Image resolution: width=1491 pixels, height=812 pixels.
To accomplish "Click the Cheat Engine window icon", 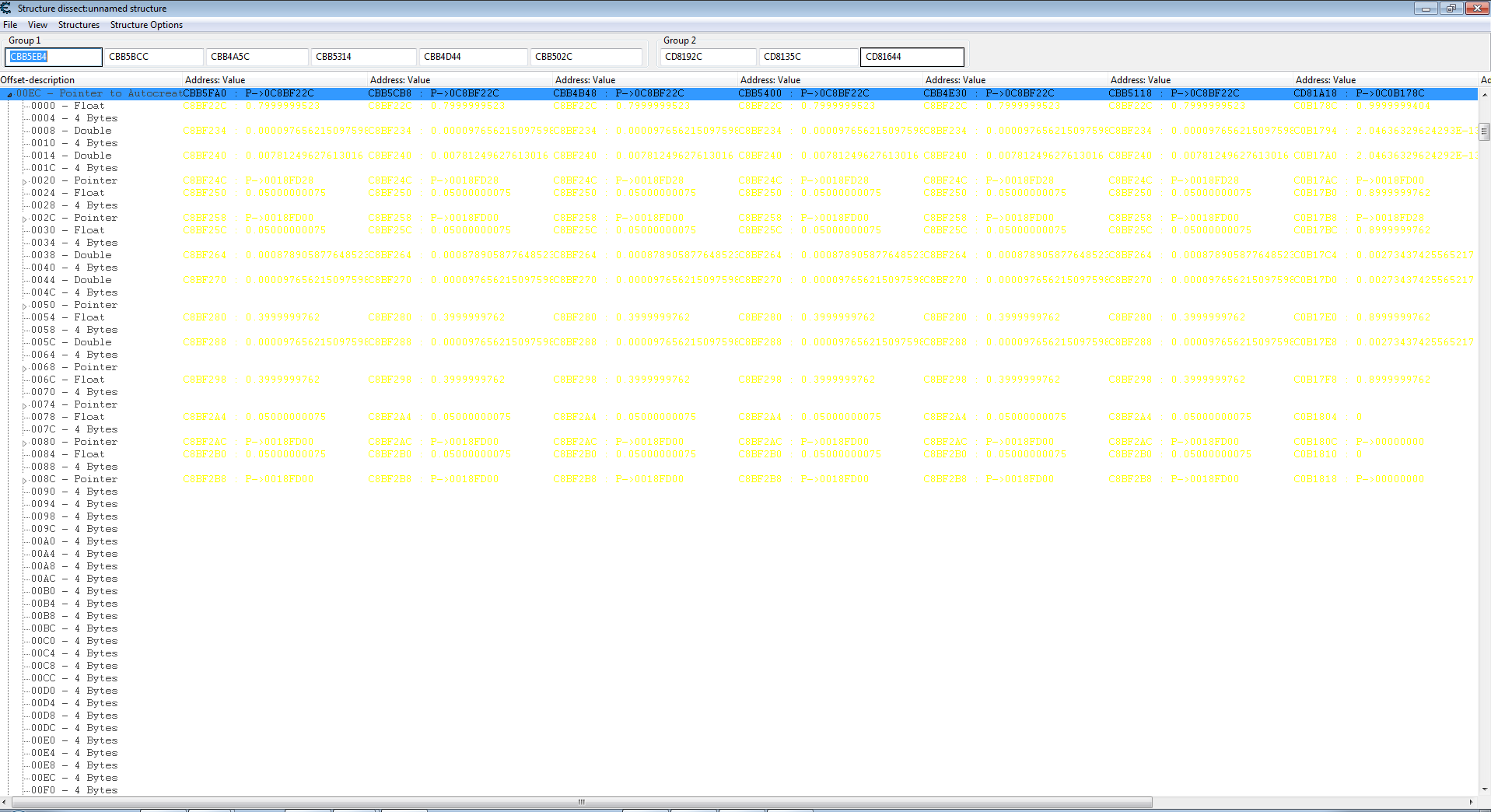I will point(6,8).
